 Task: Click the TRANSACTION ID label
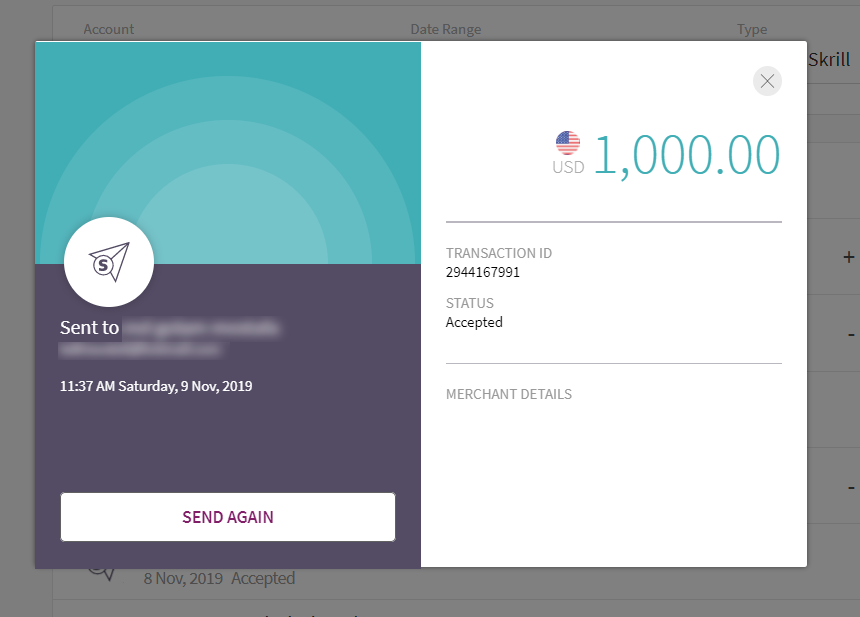point(499,253)
